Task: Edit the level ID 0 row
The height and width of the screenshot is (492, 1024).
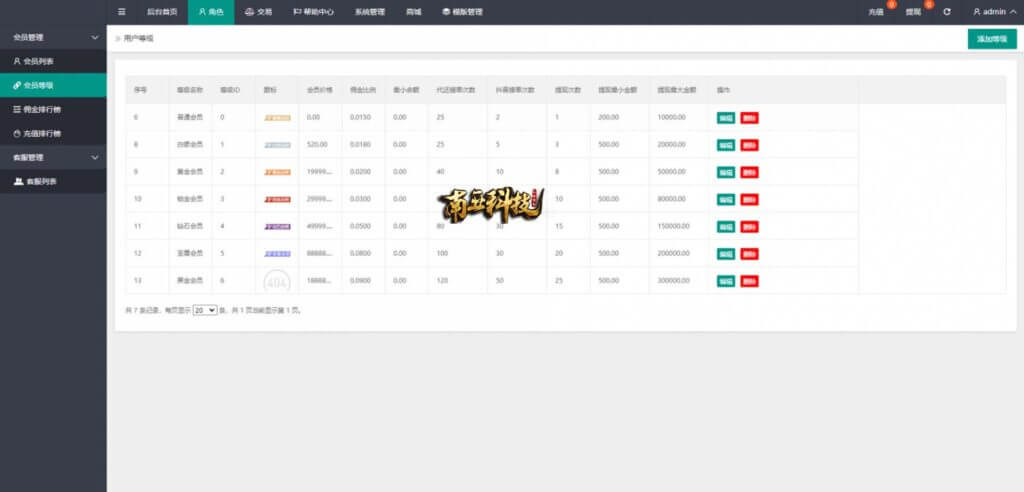Action: (726, 118)
